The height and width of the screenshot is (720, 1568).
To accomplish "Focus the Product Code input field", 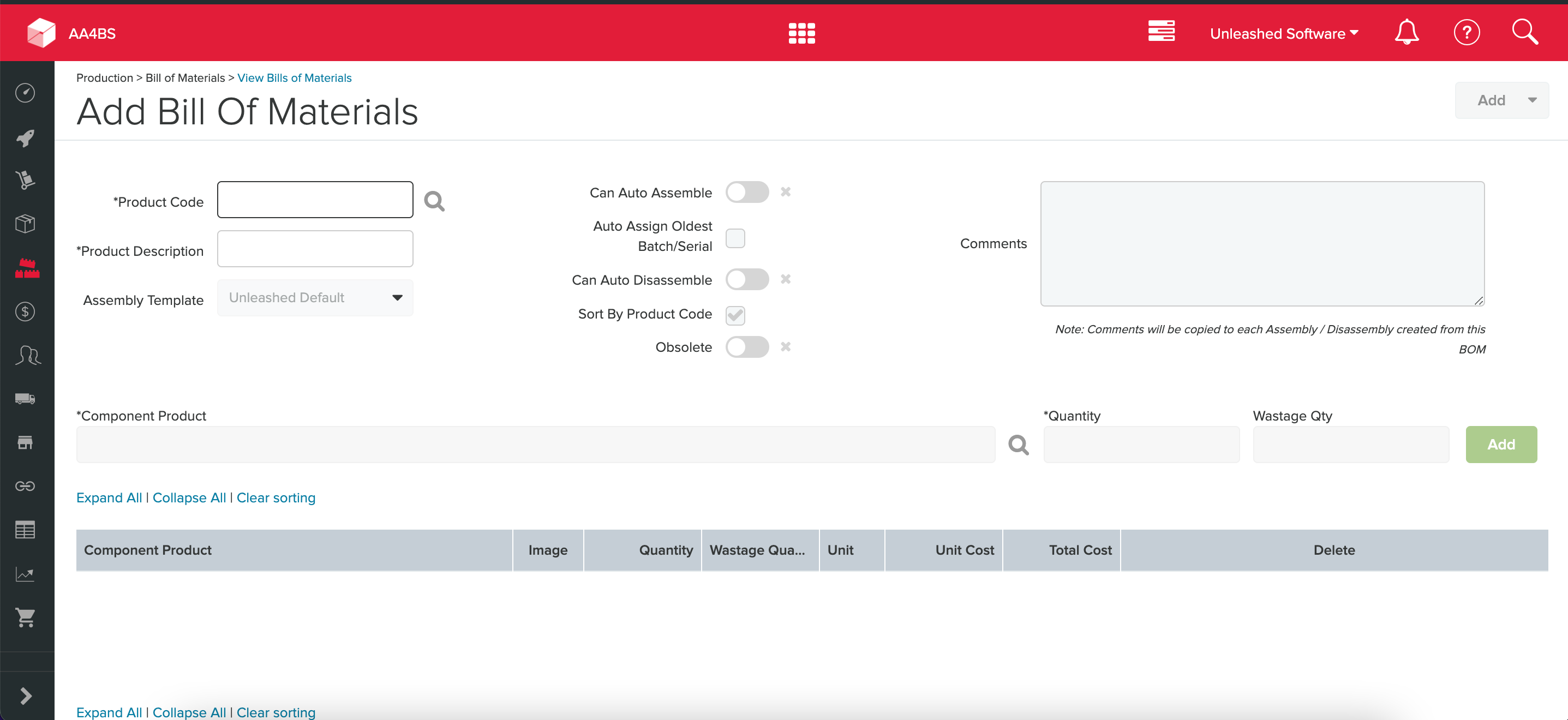I will coord(315,200).
